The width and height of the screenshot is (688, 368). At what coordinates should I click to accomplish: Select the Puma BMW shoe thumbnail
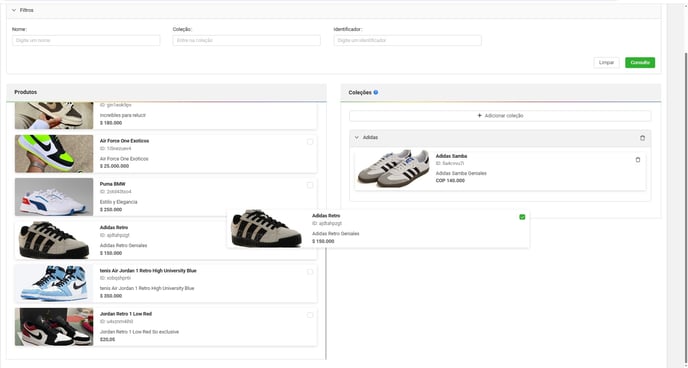point(54,197)
